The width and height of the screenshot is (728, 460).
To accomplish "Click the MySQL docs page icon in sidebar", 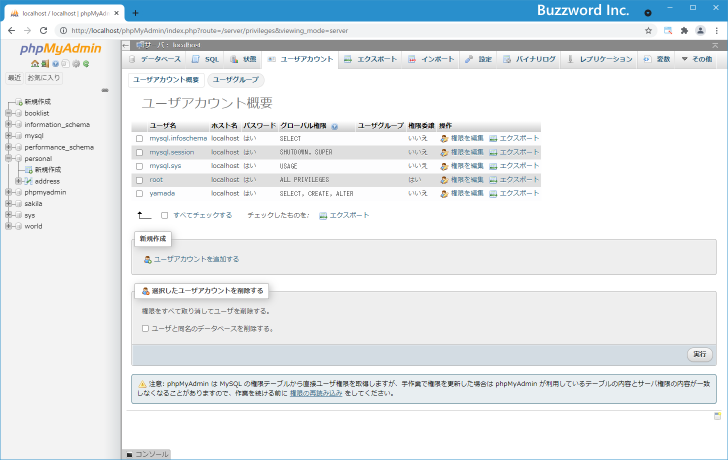I will pos(65,64).
